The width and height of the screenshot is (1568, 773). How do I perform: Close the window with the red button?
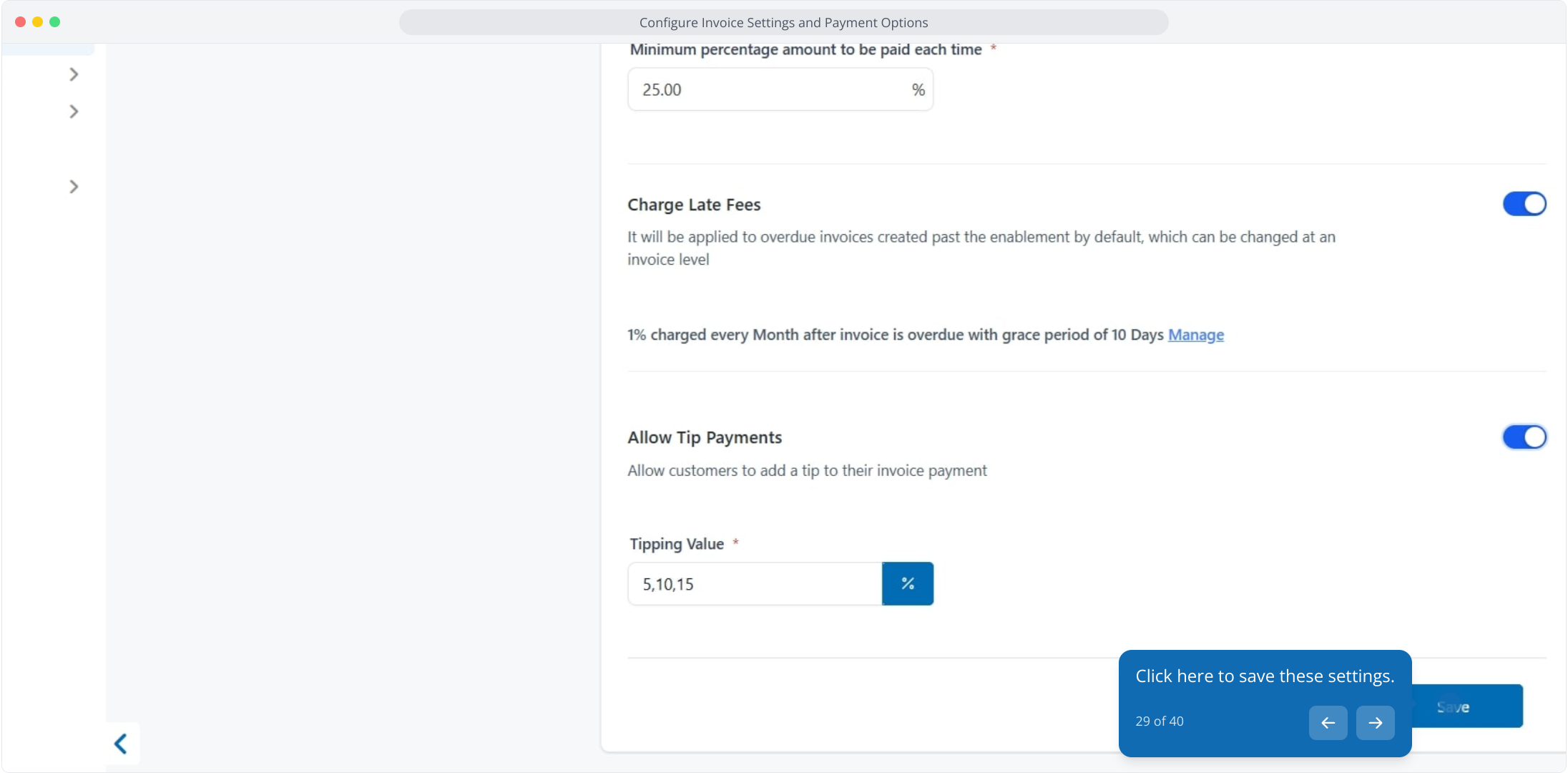point(21,22)
